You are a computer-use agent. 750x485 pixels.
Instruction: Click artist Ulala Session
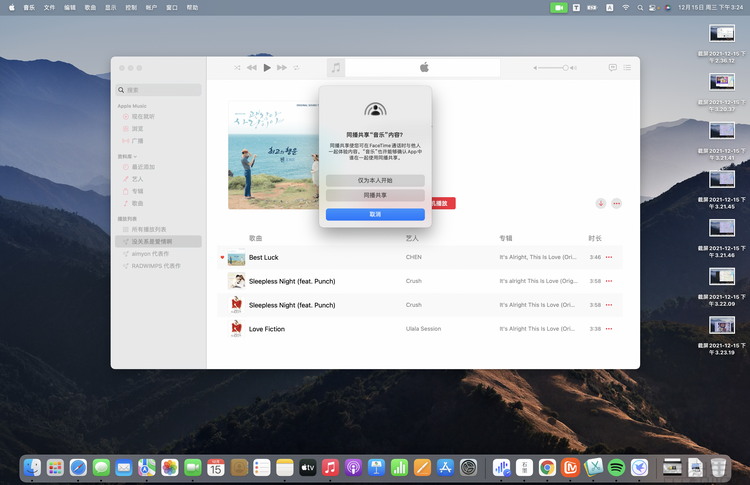click(423, 329)
